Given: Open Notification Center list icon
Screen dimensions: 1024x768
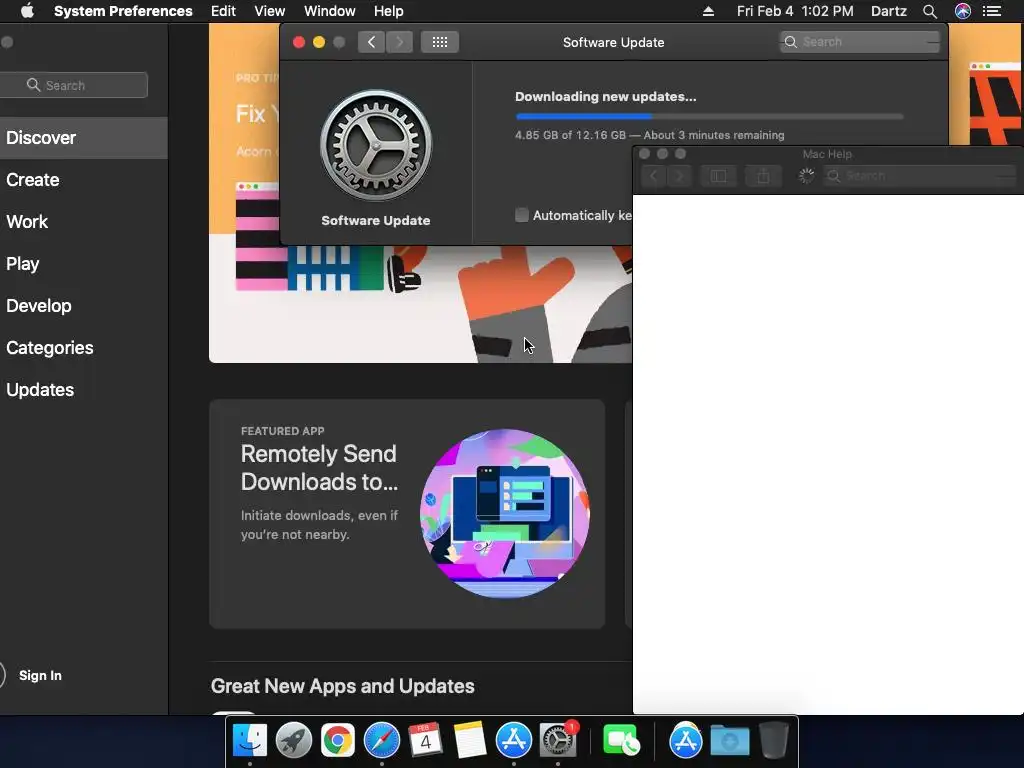Looking at the screenshot, I should (x=992, y=11).
